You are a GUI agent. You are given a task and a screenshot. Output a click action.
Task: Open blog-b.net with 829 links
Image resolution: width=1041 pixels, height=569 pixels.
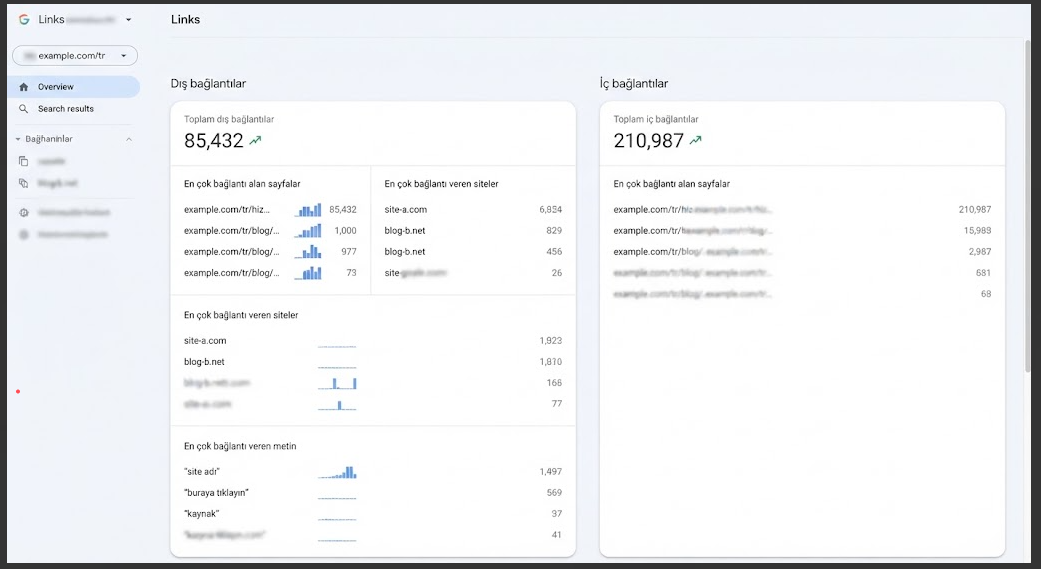pyautogui.click(x=473, y=231)
